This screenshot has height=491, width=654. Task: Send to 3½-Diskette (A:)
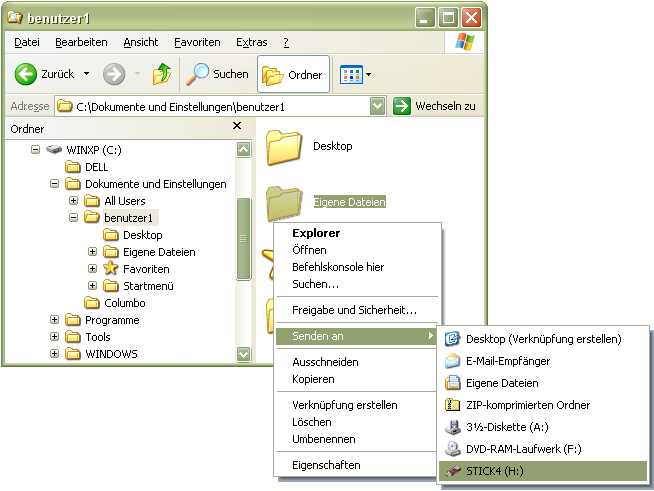pyautogui.click(x=543, y=427)
